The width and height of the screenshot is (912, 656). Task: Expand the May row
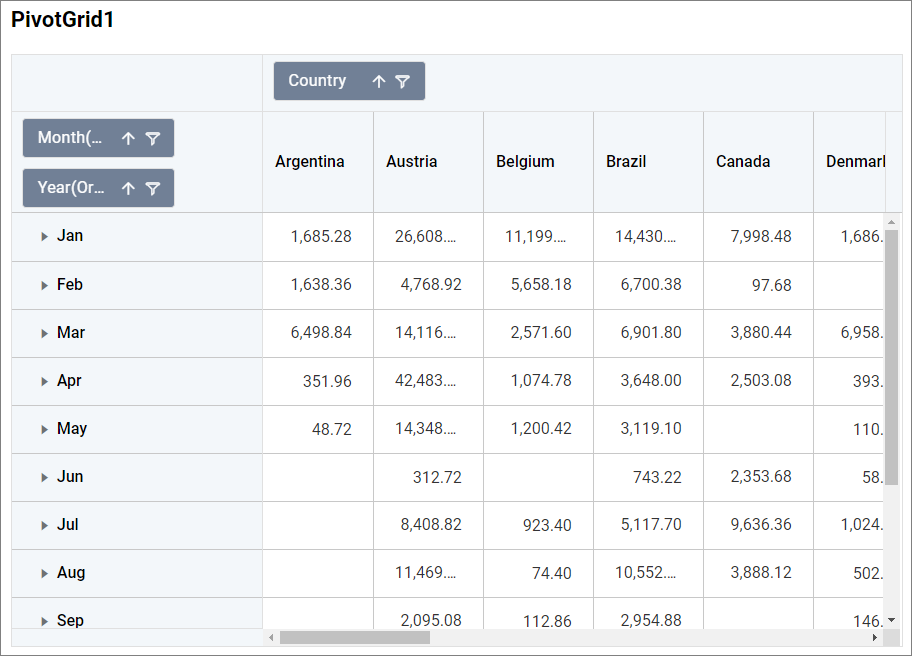pyautogui.click(x=44, y=430)
